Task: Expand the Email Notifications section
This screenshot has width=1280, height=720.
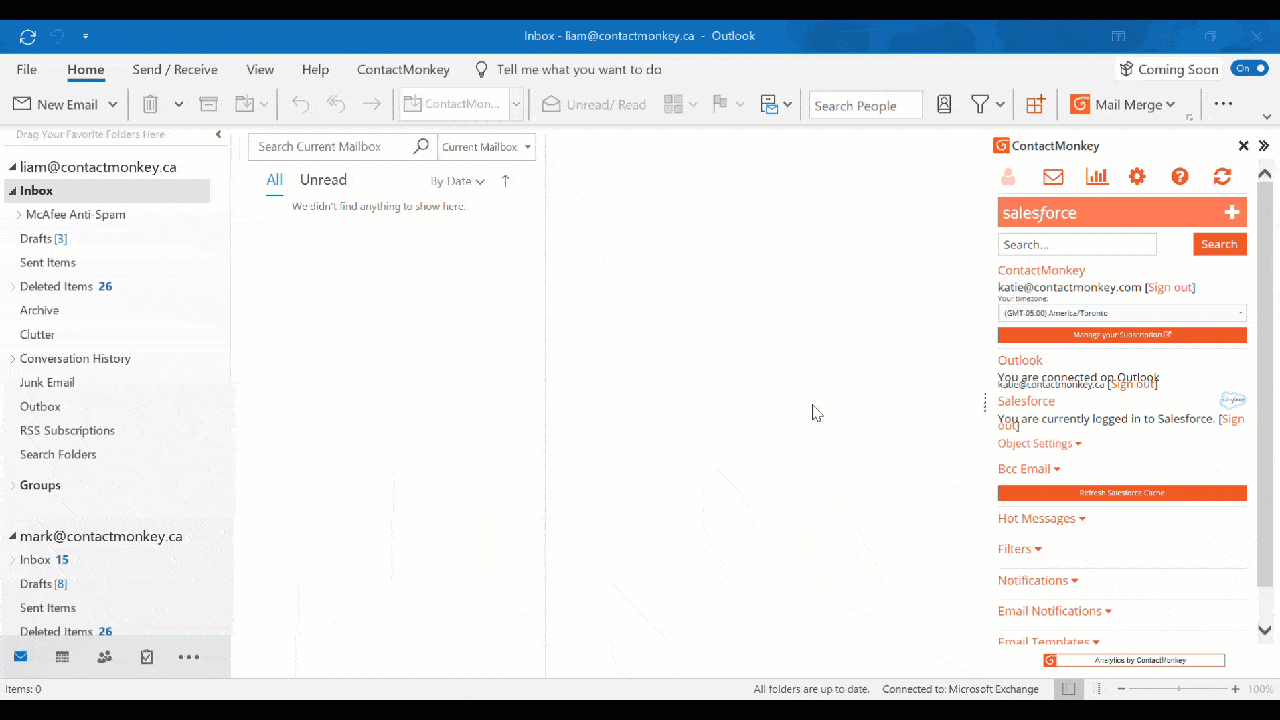Action: click(x=1055, y=611)
